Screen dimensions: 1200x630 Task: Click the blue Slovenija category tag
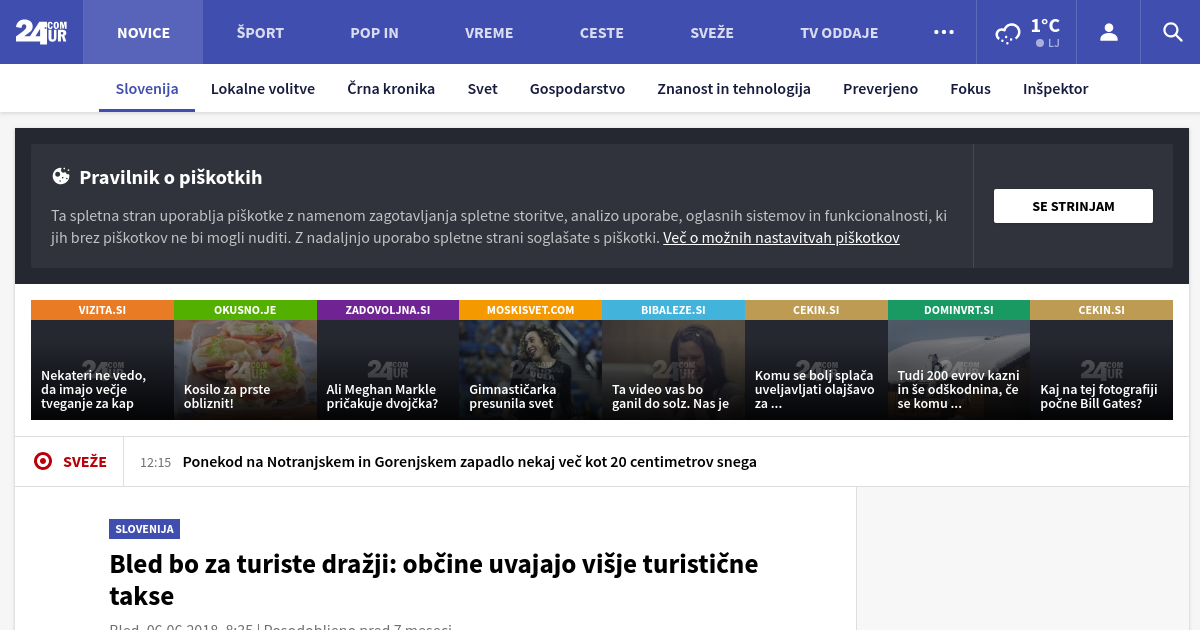(x=144, y=529)
